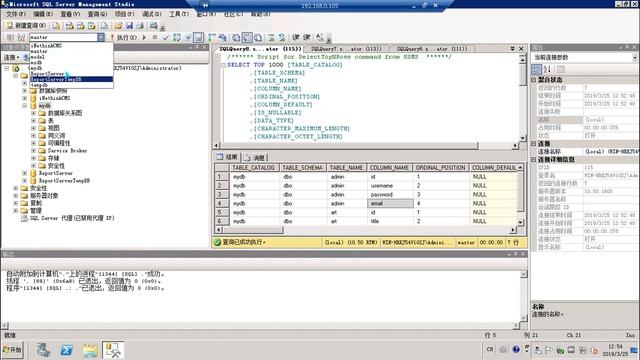Select the SQL Server 代理 agent node
The width and height of the screenshot is (640, 360).
pos(72,218)
